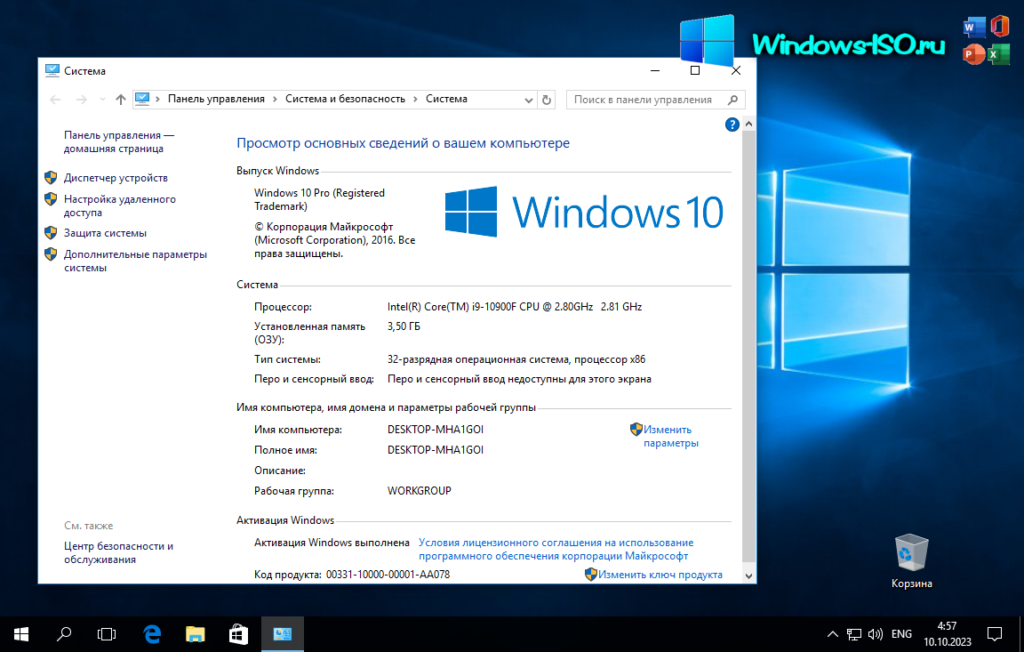Maximize the Система window
The image size is (1024, 652).
(695, 71)
